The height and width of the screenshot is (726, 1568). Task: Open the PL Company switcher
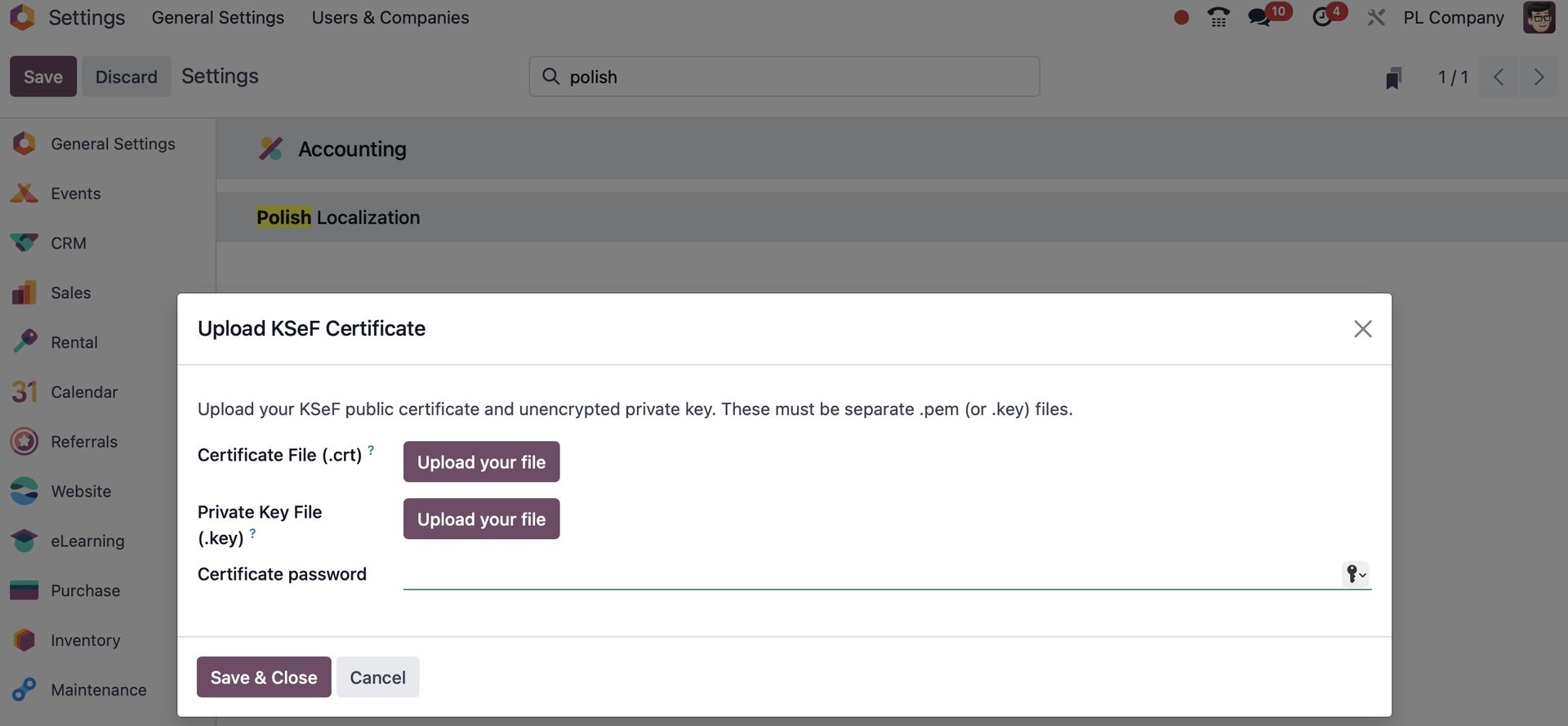pyautogui.click(x=1453, y=17)
